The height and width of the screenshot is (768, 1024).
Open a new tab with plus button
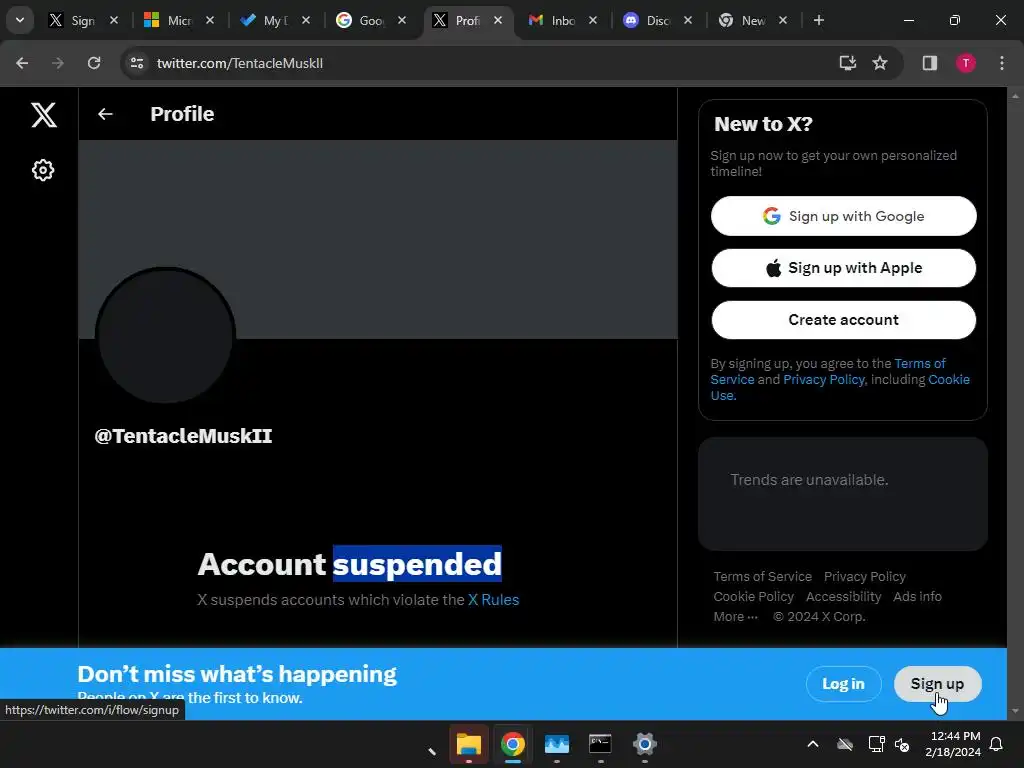point(819,20)
